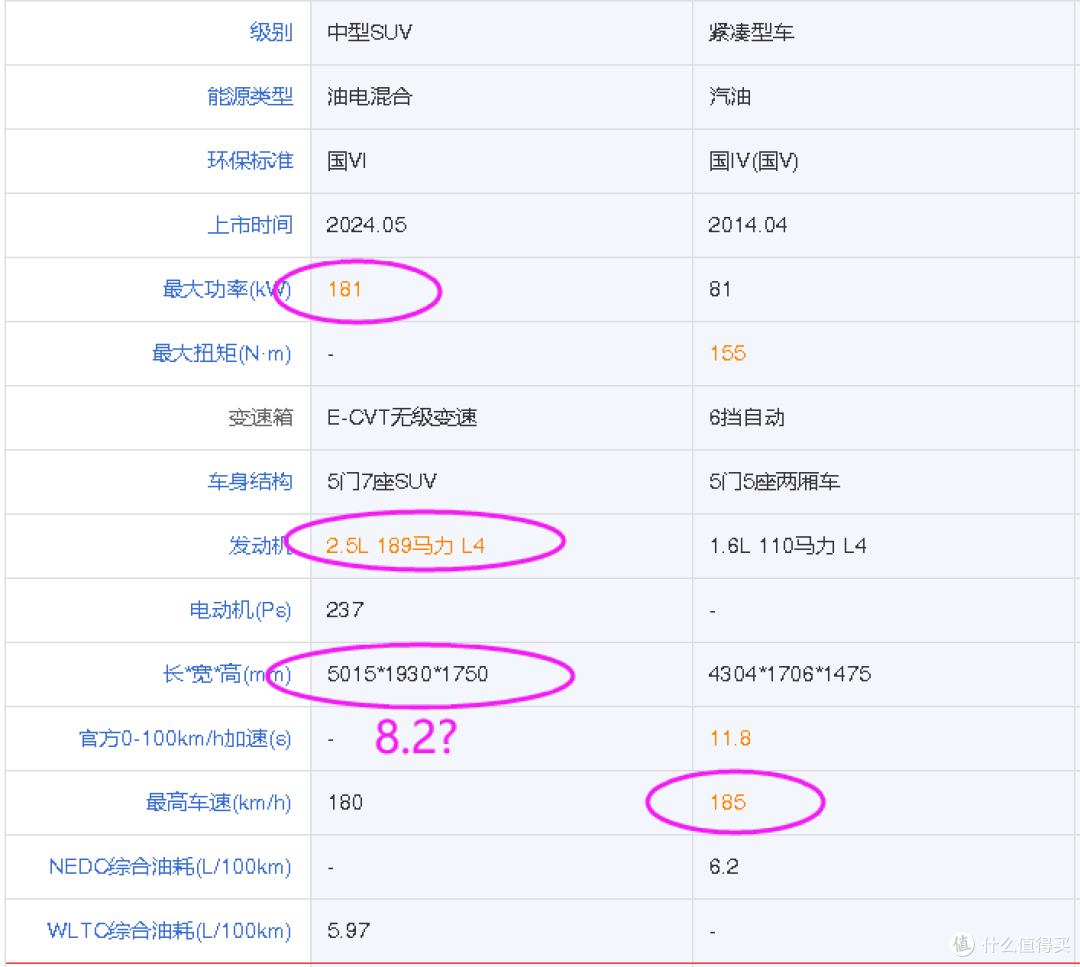This screenshot has height=967, width=1080.
Task: Open the WLTC综合油耗(L/100km) label link
Action: pyautogui.click(x=169, y=930)
